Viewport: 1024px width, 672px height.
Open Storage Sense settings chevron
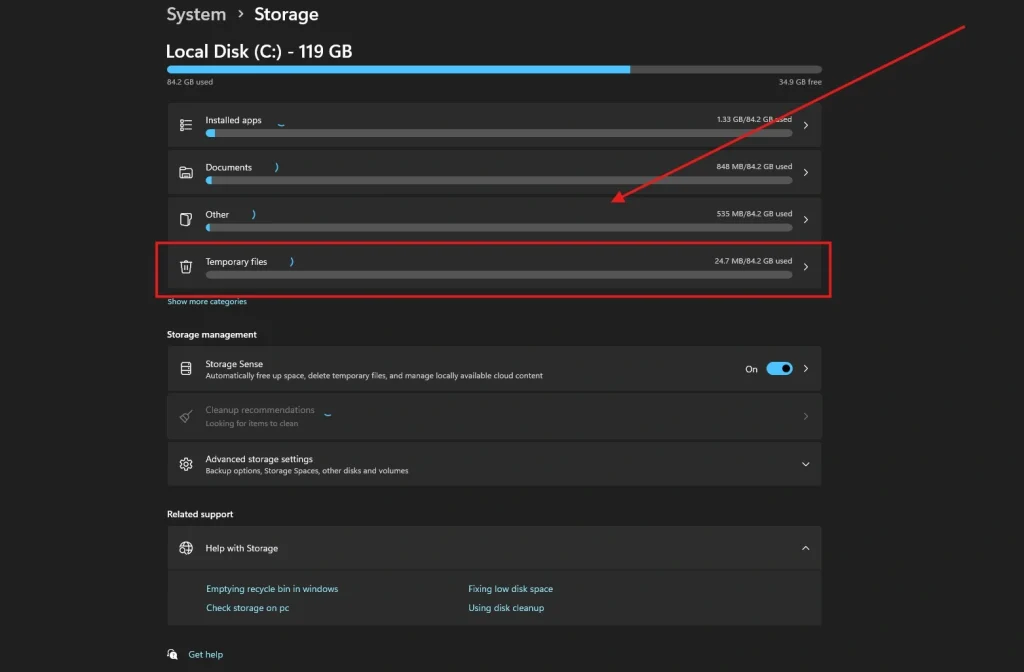[806, 369]
